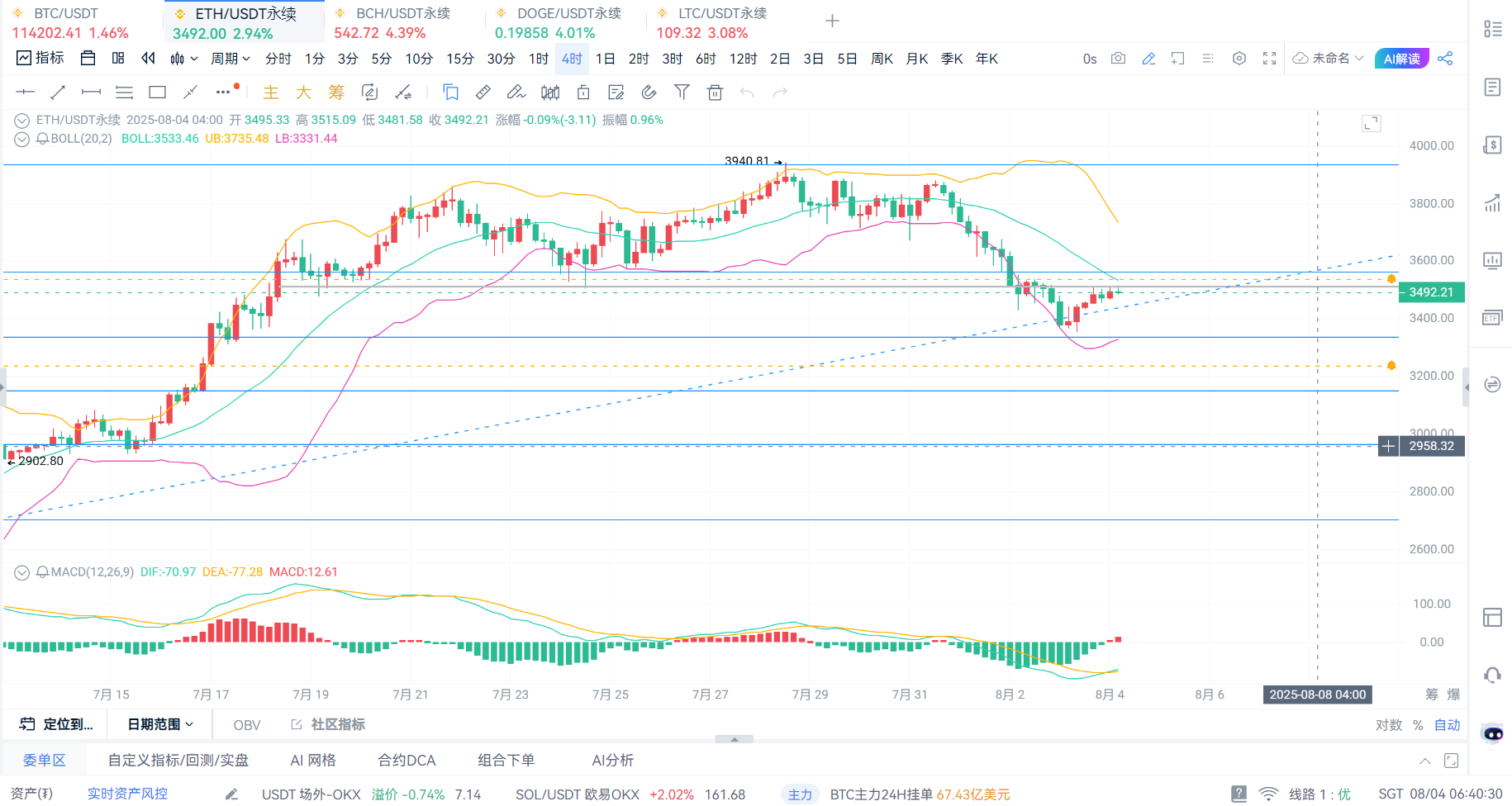Open the 周期 period dropdown
The height and width of the screenshot is (806, 1512).
click(x=230, y=59)
